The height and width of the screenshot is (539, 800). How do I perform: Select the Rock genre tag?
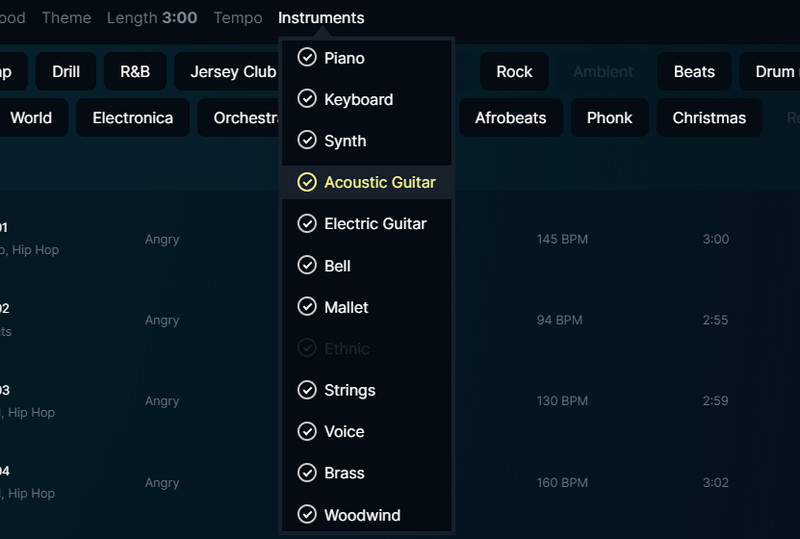pos(514,72)
